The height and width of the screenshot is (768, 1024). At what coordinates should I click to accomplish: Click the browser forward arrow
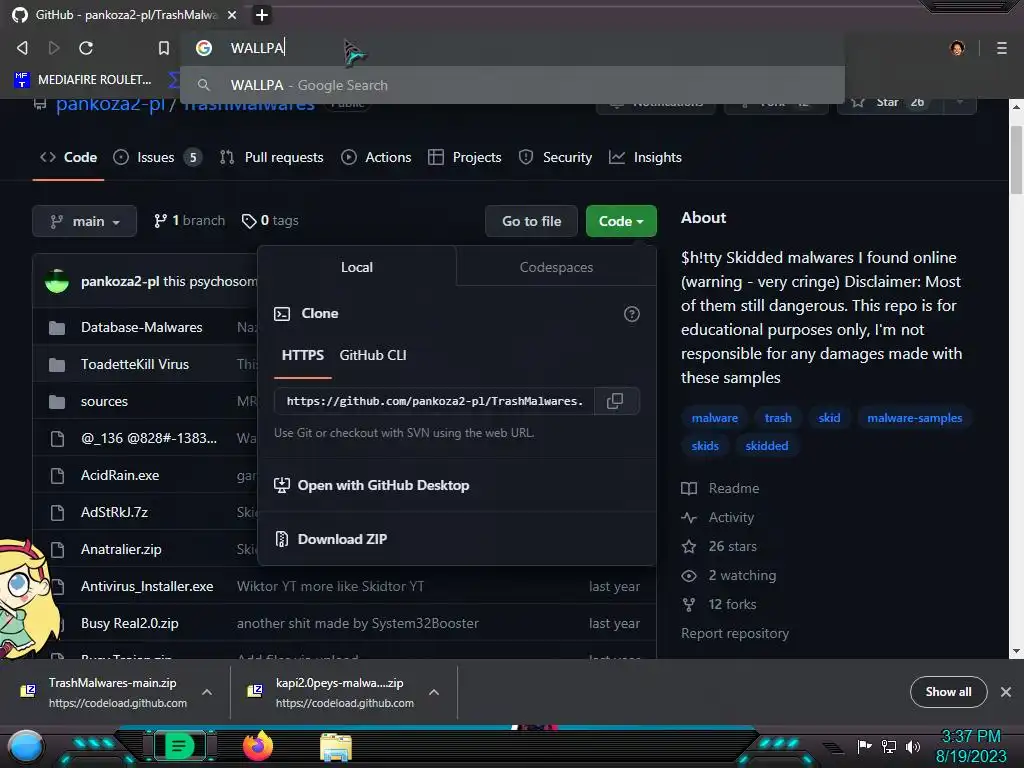54,48
